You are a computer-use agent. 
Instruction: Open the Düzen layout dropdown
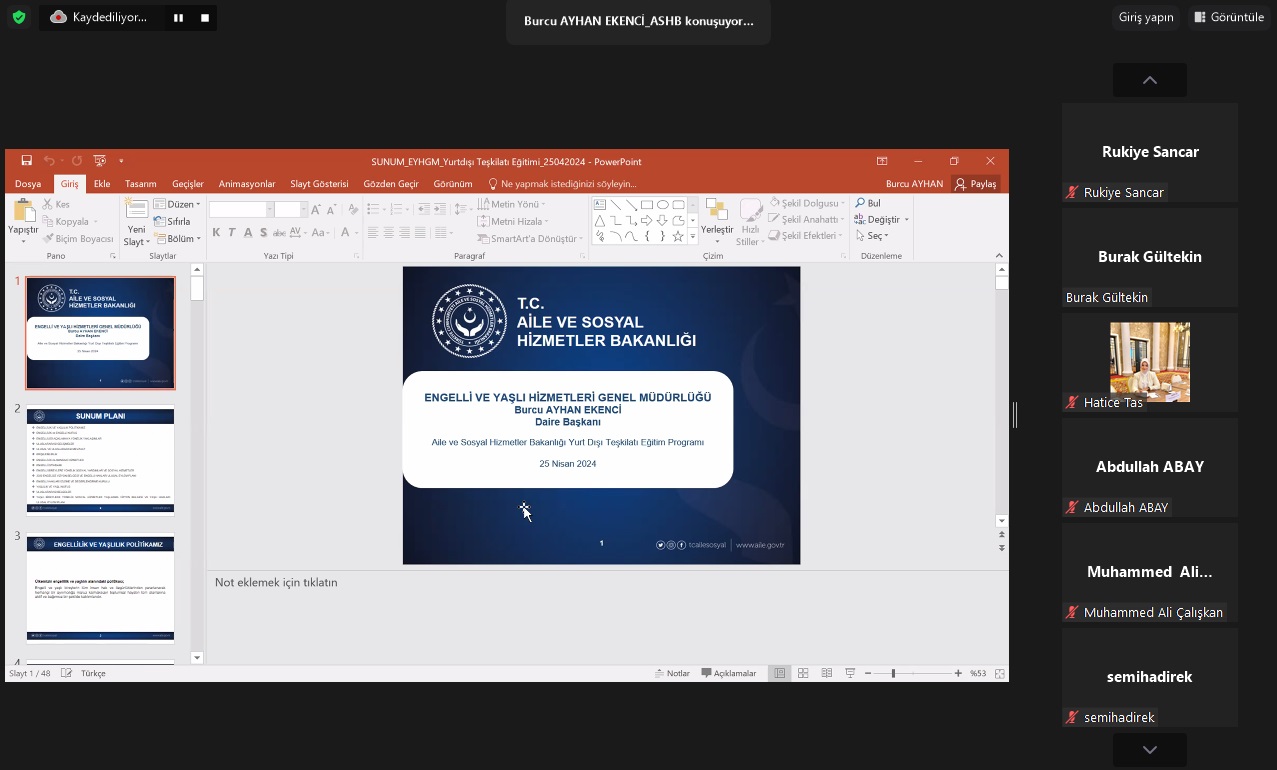point(177,204)
